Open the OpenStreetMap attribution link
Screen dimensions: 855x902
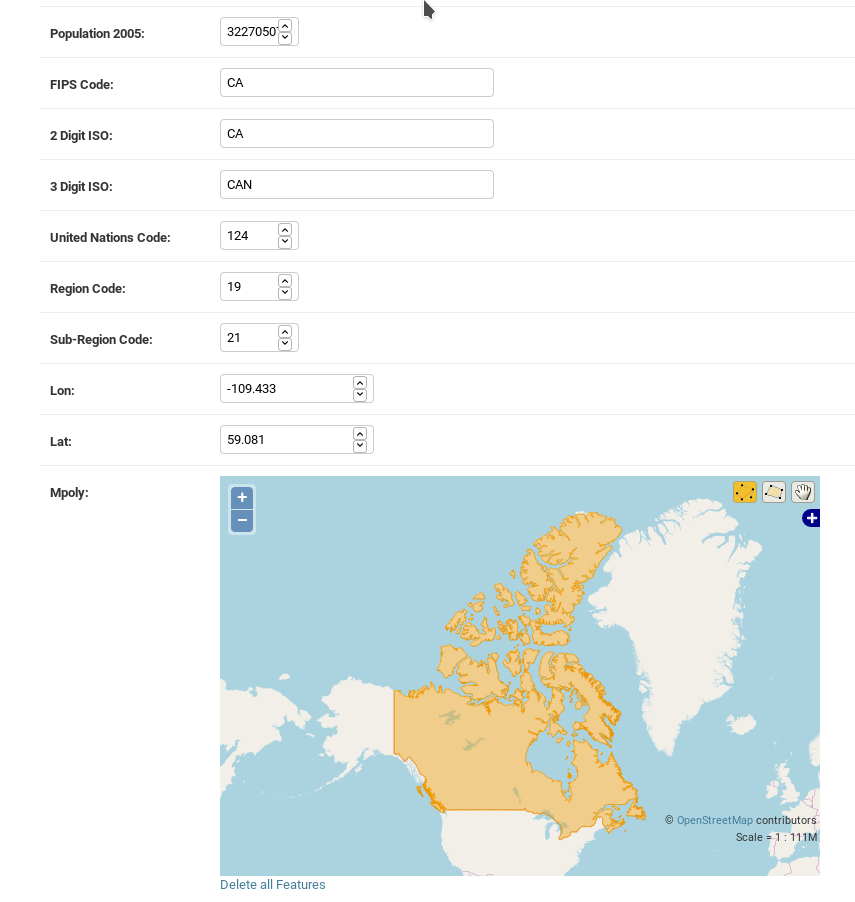click(714, 820)
